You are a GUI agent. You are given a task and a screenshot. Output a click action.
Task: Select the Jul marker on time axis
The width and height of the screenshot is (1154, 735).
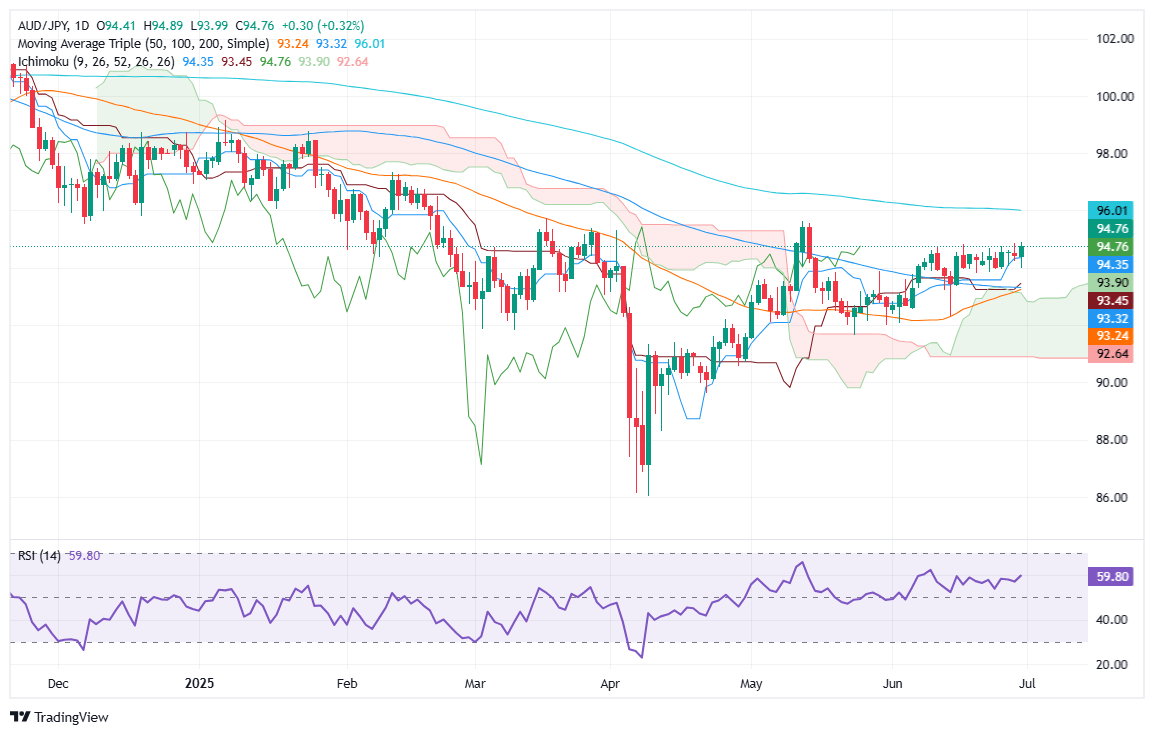(x=1027, y=683)
